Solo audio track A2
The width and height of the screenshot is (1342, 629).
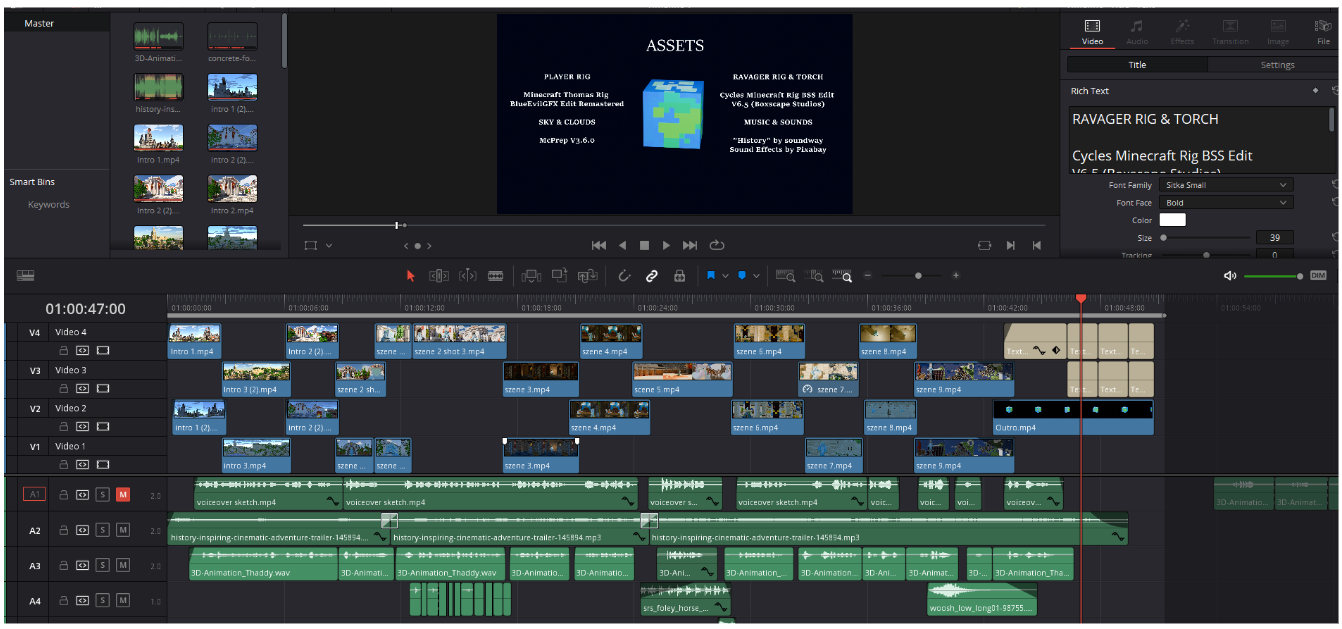102,531
